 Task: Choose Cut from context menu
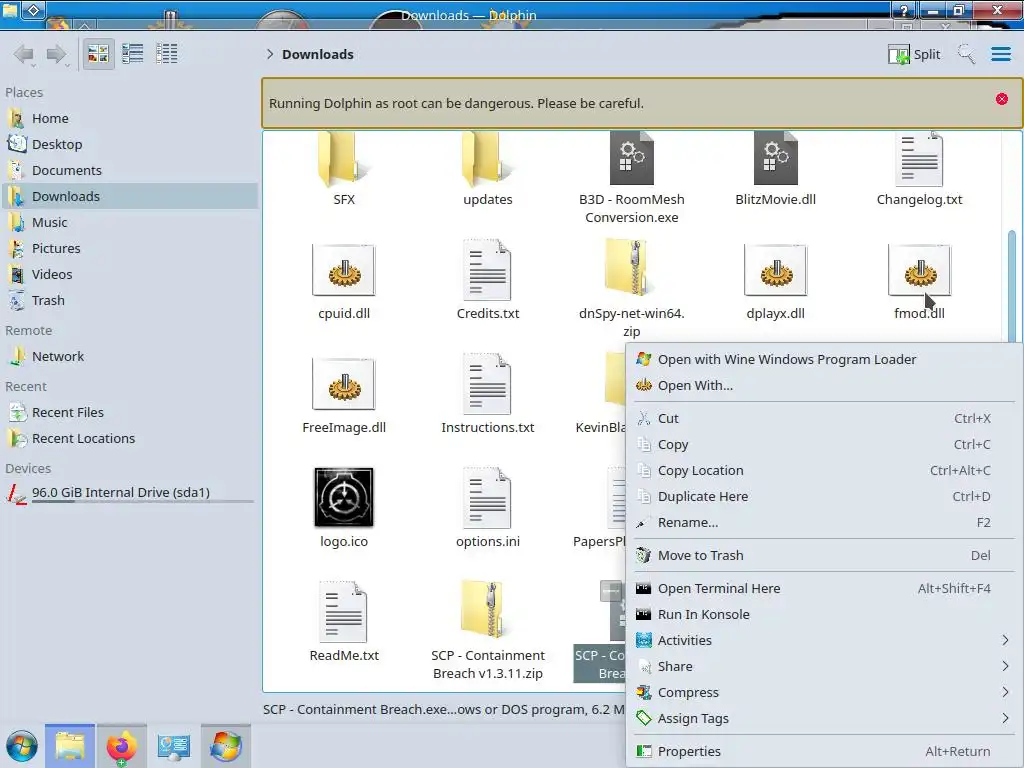tap(824, 419)
